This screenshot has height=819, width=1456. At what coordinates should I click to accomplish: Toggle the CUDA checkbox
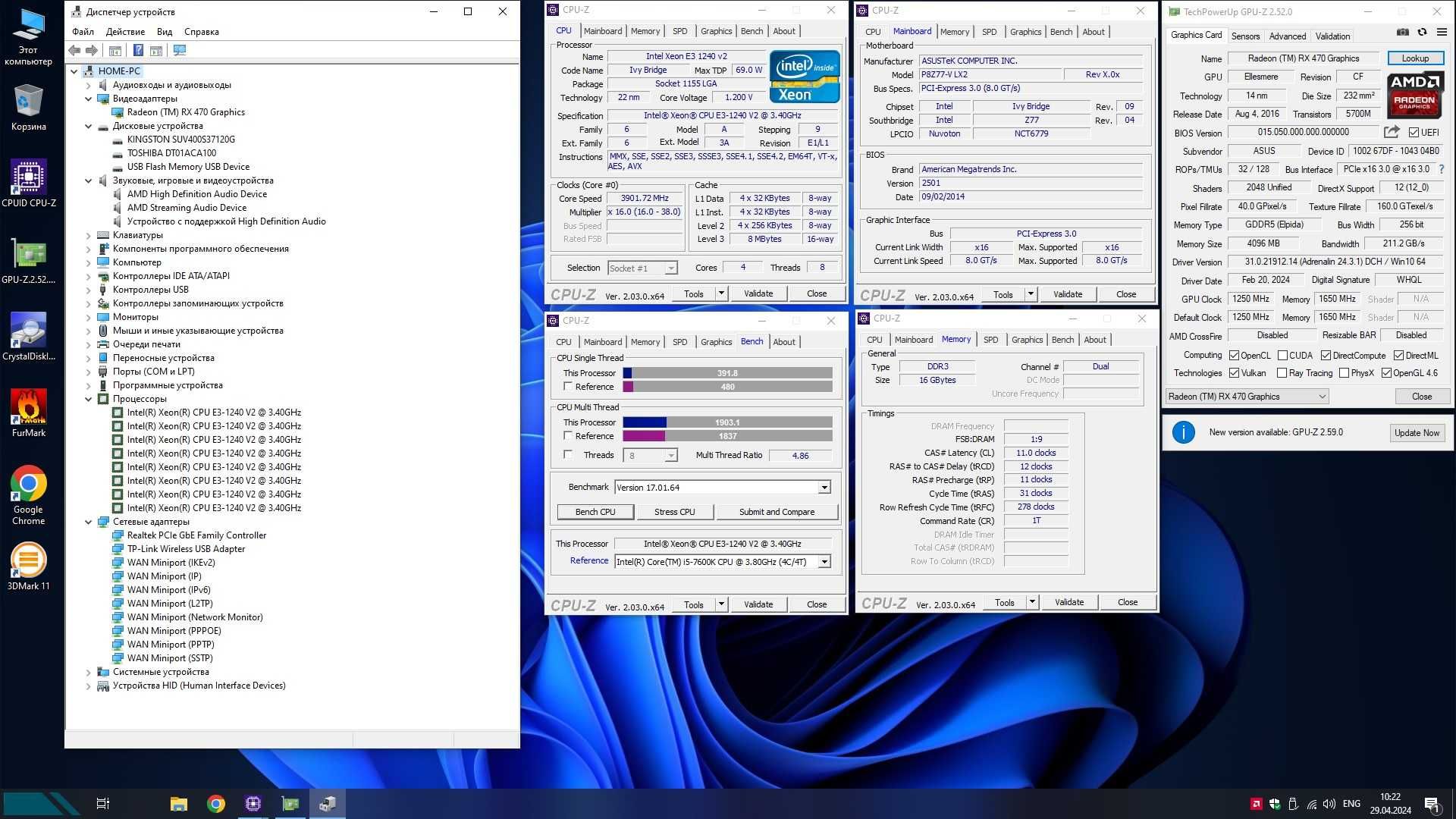point(1282,356)
